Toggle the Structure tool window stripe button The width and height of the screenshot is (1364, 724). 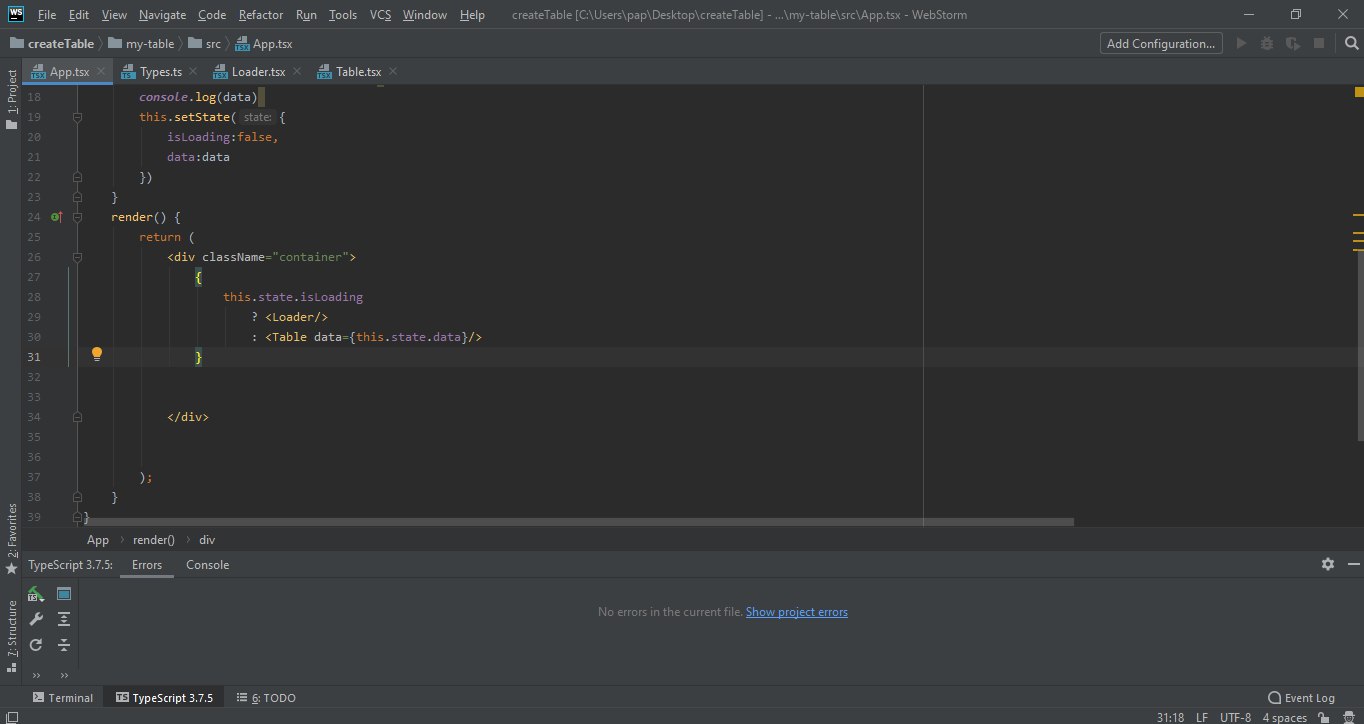[x=11, y=628]
